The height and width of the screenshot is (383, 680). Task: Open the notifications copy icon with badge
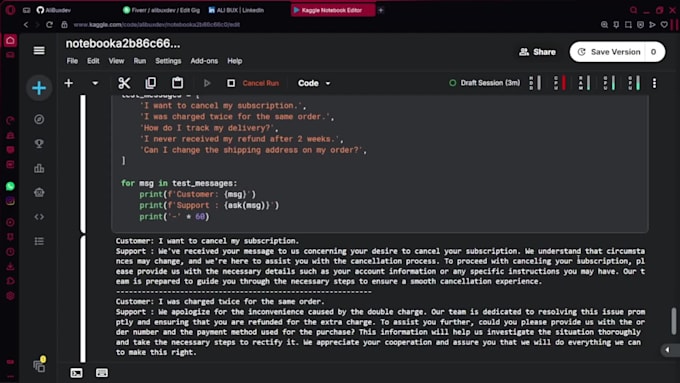click(39, 365)
